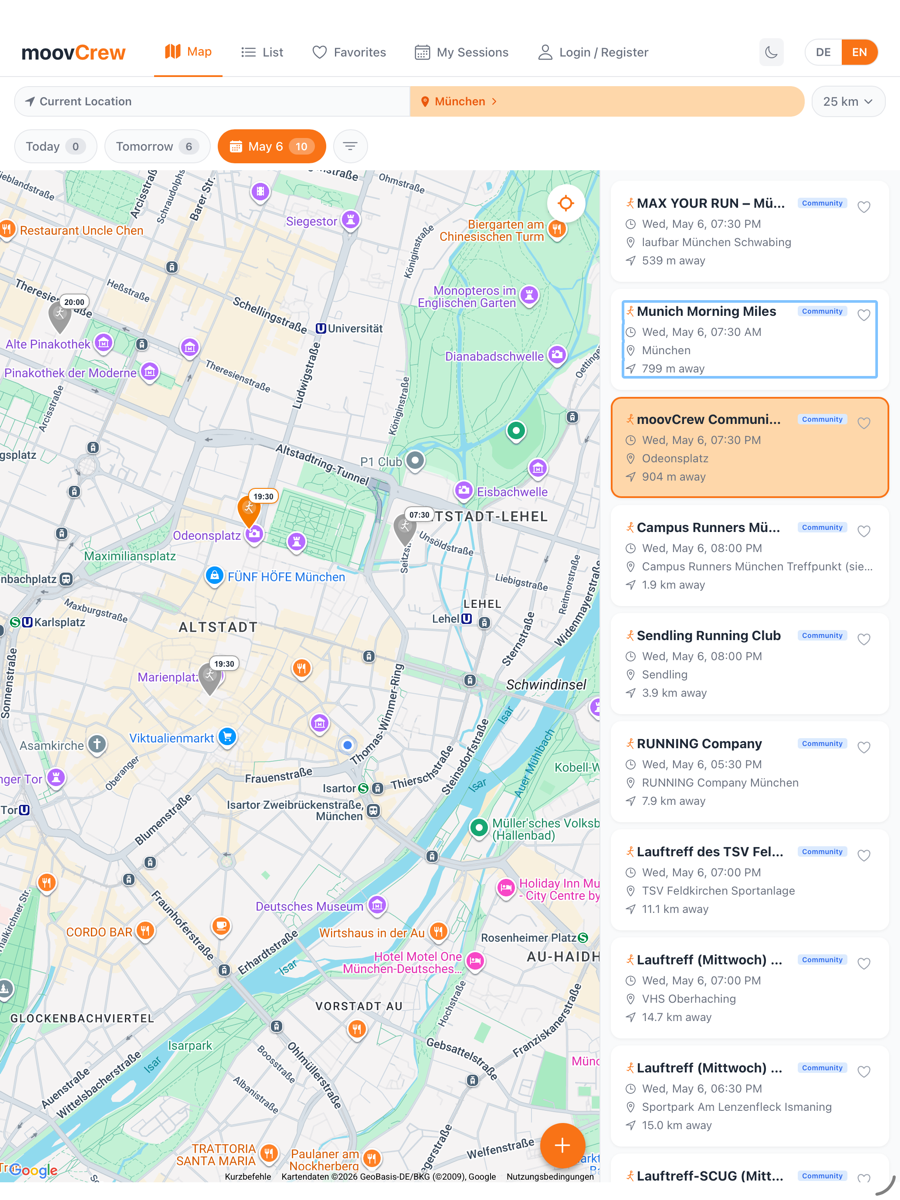Open Kurzbefehle map shortcuts link
This screenshot has width=900, height=1200.
point(248,1177)
